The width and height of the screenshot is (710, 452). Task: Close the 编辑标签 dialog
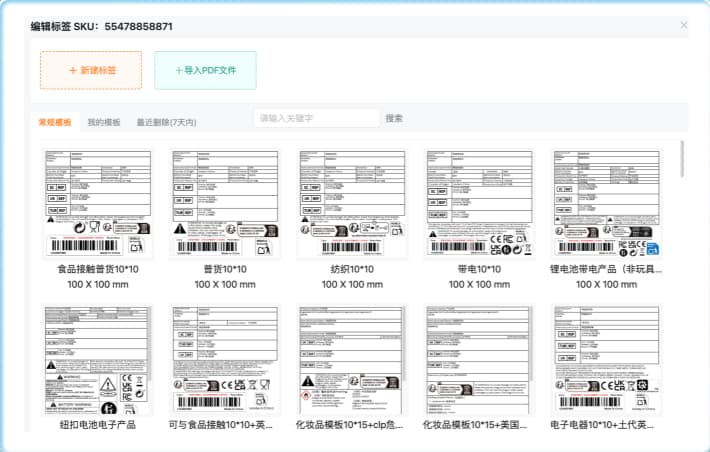point(684,25)
